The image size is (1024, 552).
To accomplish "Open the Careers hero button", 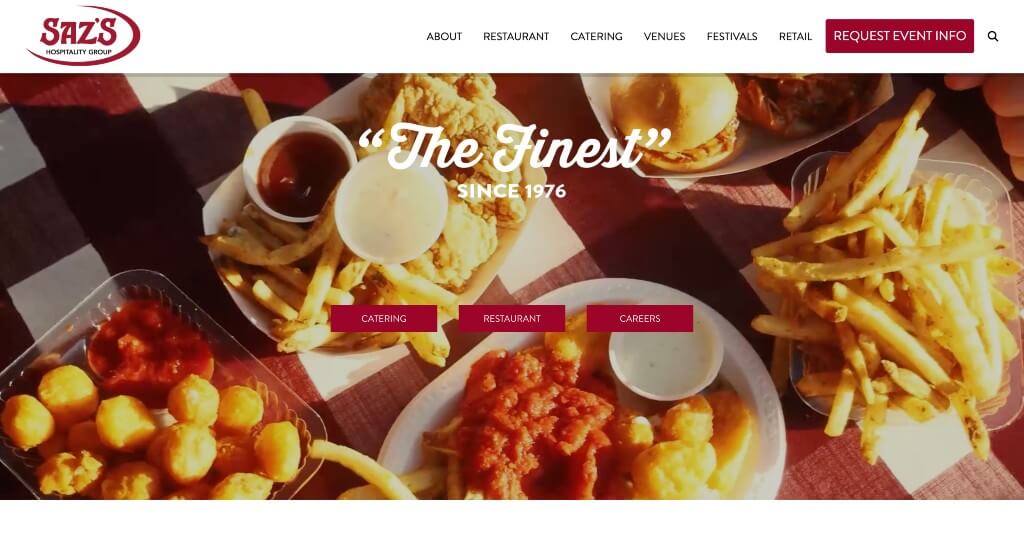I will (640, 318).
